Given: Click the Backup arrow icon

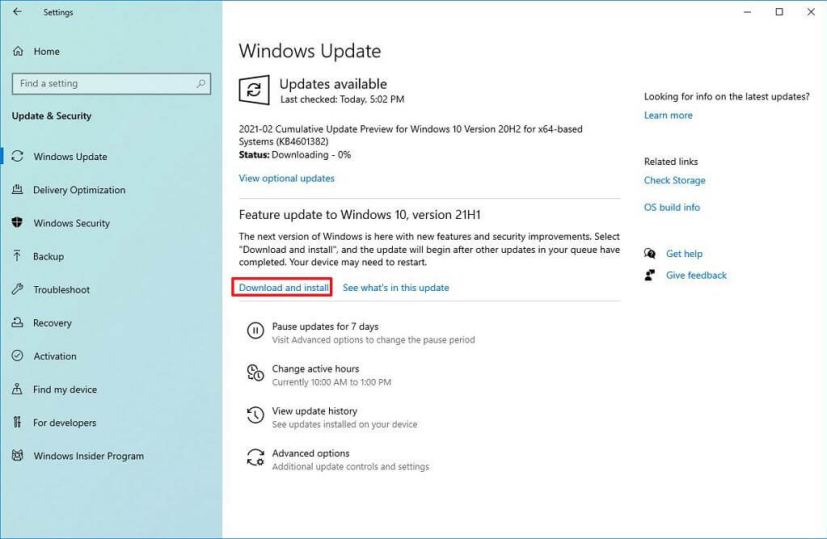Looking at the screenshot, I should [17, 256].
